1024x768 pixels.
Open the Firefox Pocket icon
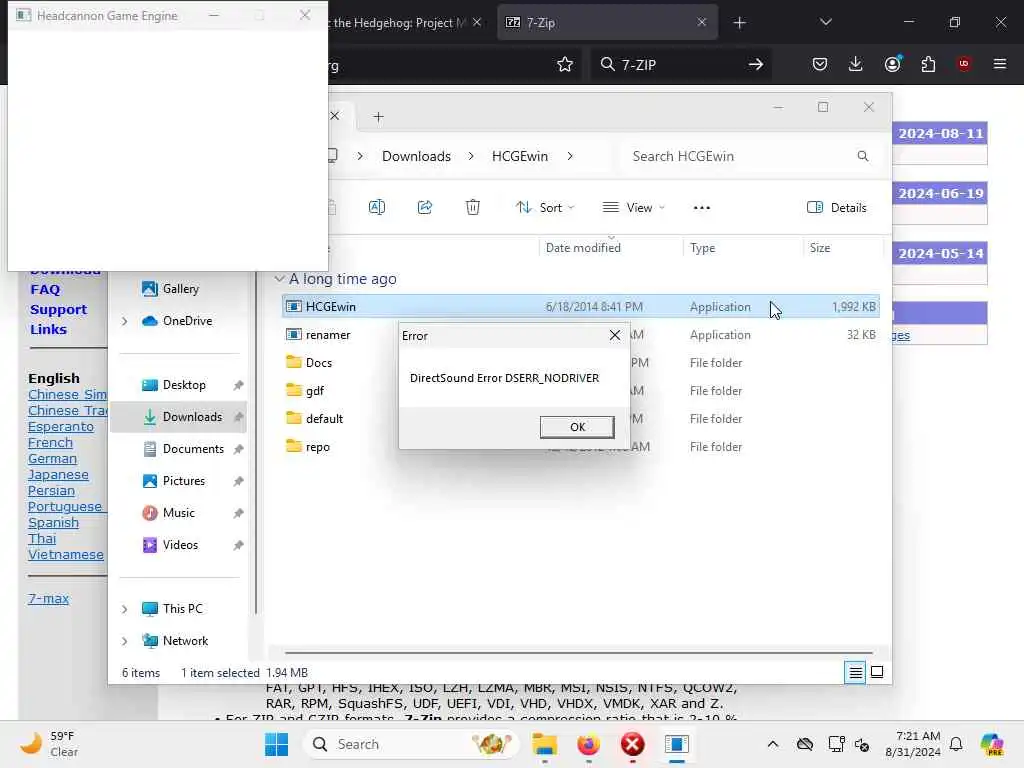(820, 64)
